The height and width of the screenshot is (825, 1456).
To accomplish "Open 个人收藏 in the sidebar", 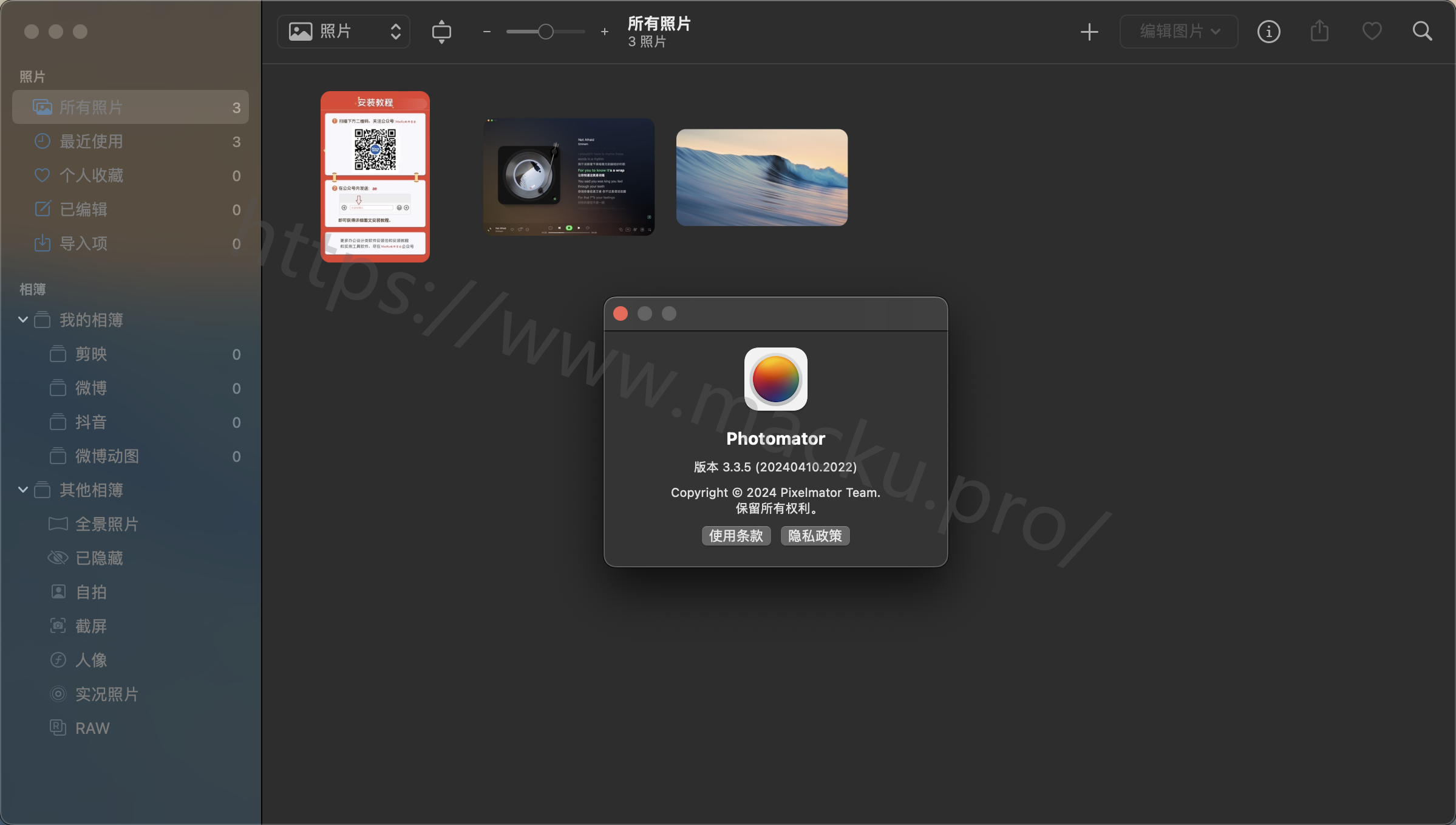I will (131, 176).
